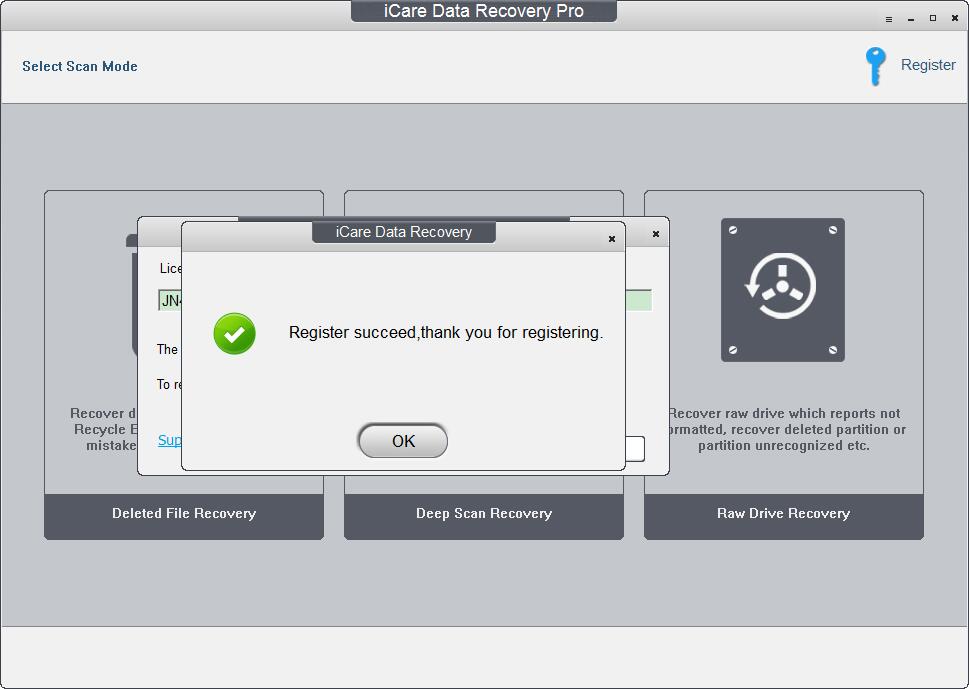
Task: Select Raw Drive Recovery mode
Action: (x=784, y=516)
